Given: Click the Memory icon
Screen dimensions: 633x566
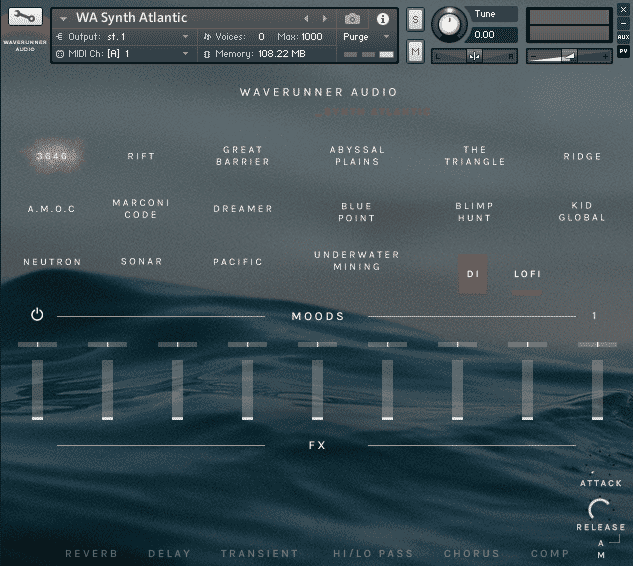Looking at the screenshot, I should (x=207, y=54).
